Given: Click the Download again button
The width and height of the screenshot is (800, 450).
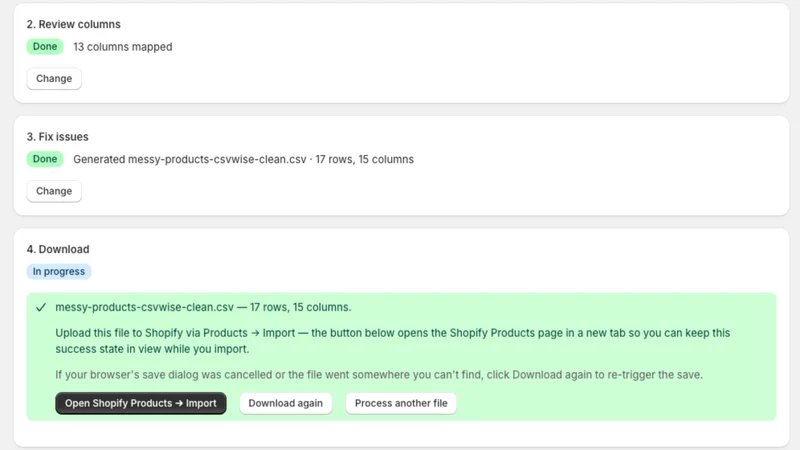Looking at the screenshot, I should [286, 403].
